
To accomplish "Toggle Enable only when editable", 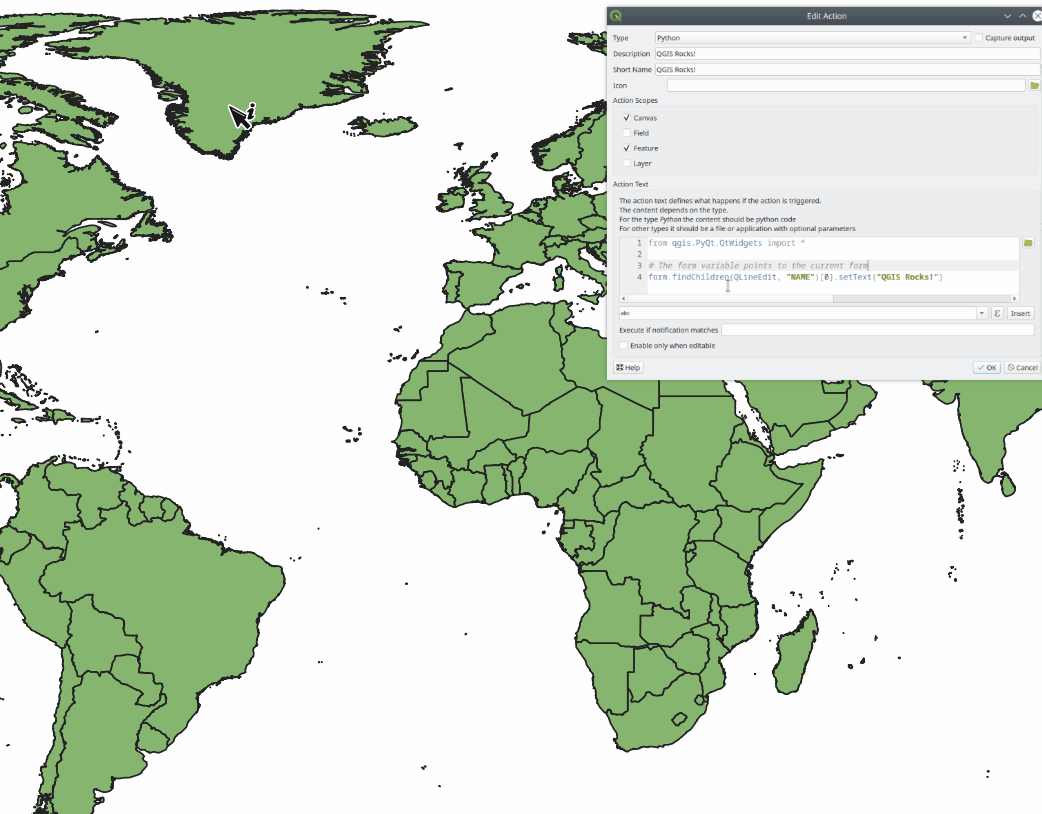I will pos(624,346).
